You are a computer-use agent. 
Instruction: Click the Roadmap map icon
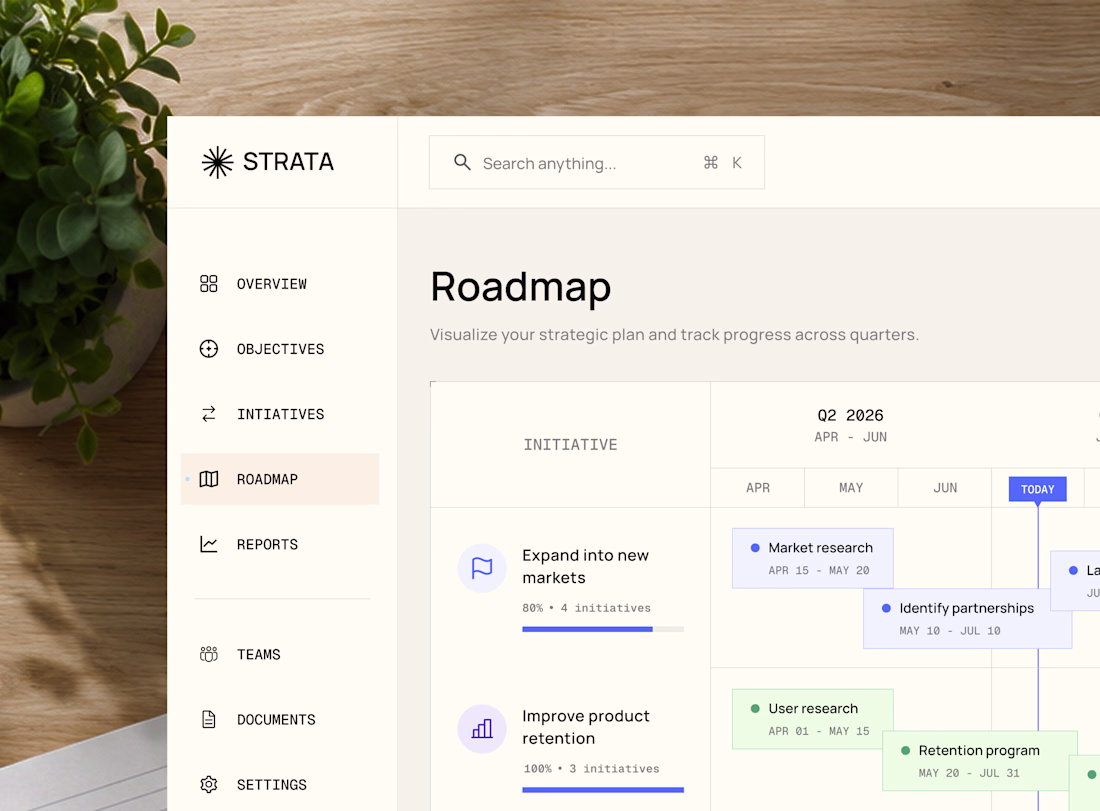208,479
